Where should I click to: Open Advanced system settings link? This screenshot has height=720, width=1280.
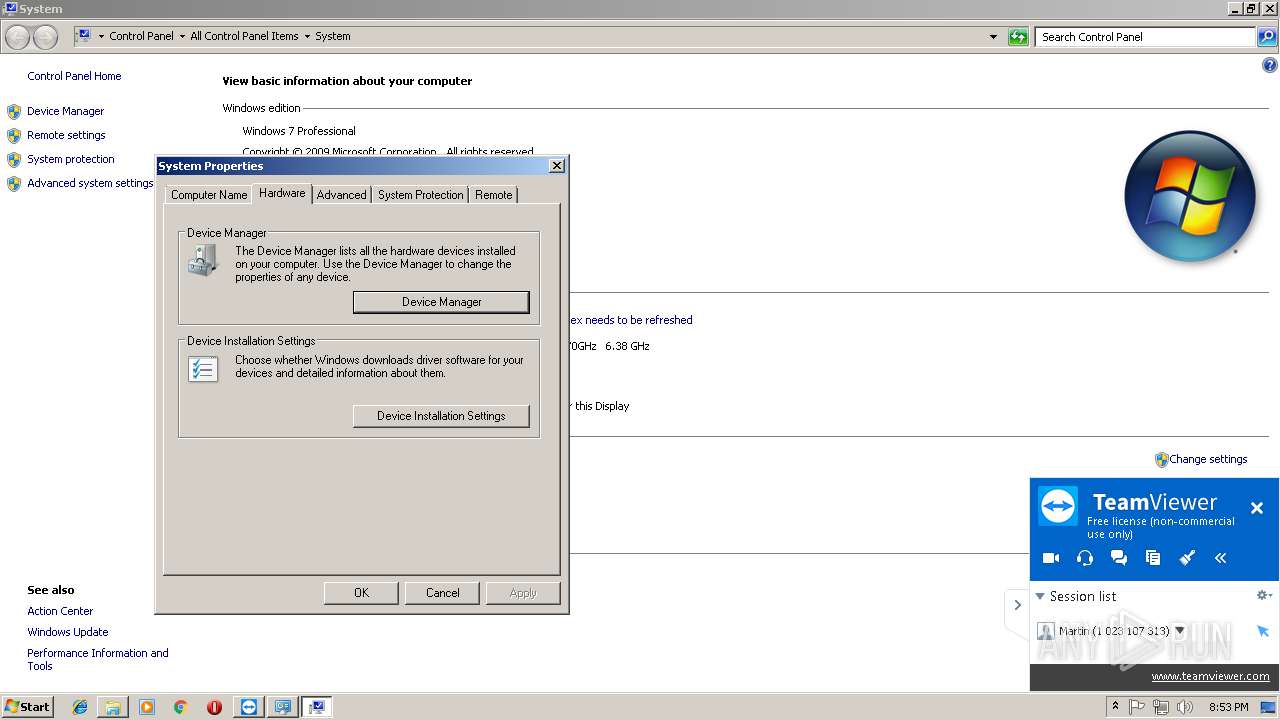[x=90, y=183]
